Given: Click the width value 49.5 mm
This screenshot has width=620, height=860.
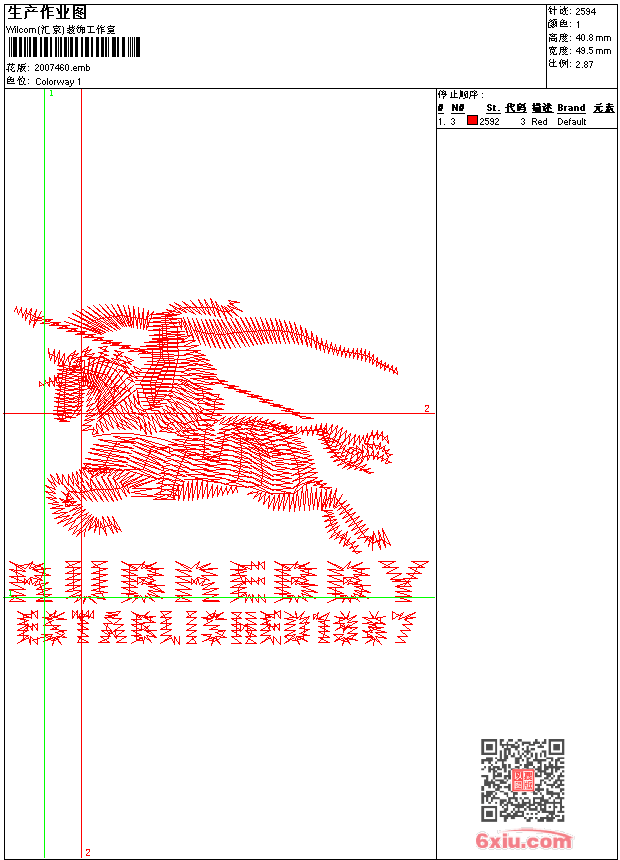Looking at the screenshot, I should [593, 51].
